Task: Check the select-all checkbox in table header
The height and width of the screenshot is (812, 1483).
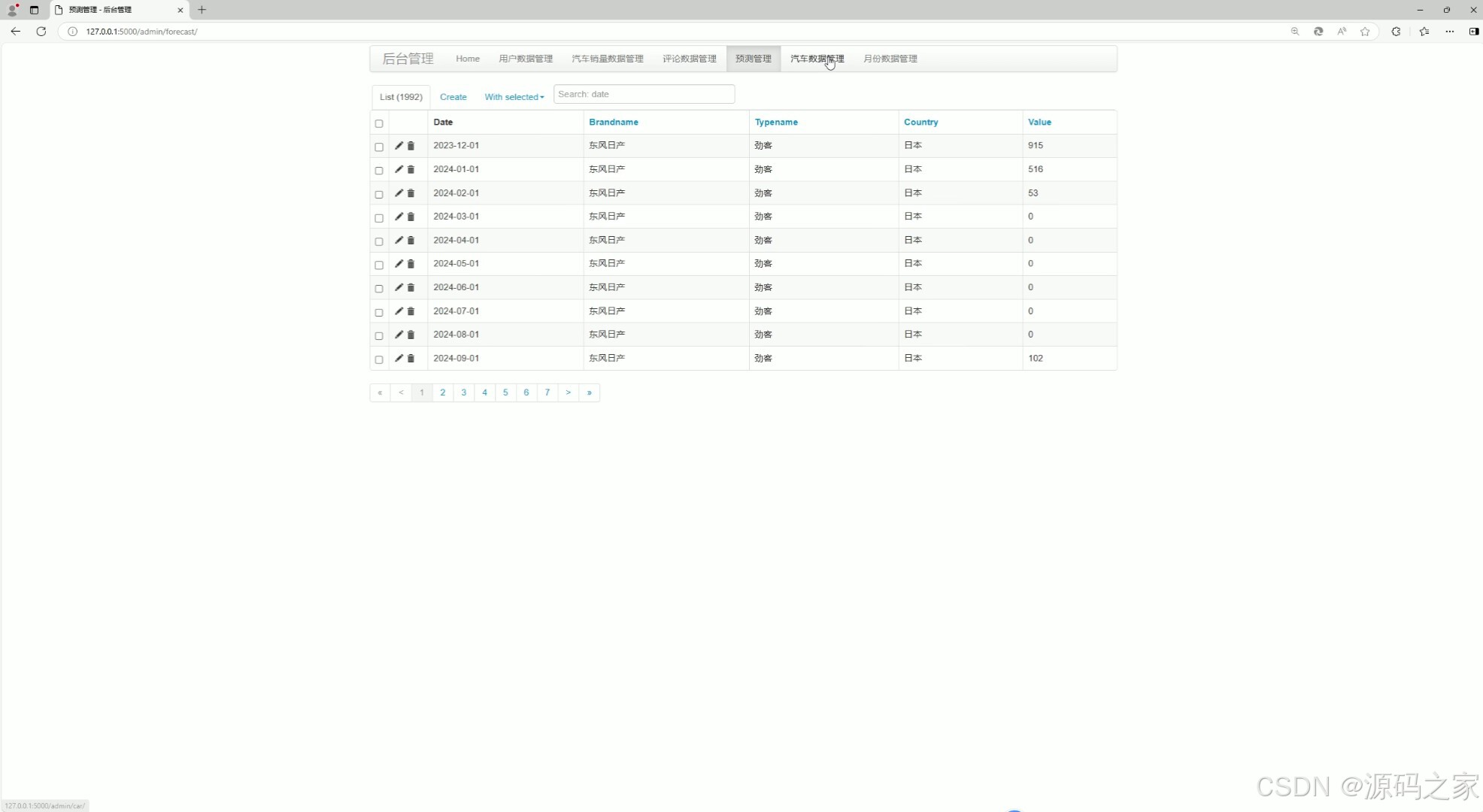Action: tap(379, 123)
